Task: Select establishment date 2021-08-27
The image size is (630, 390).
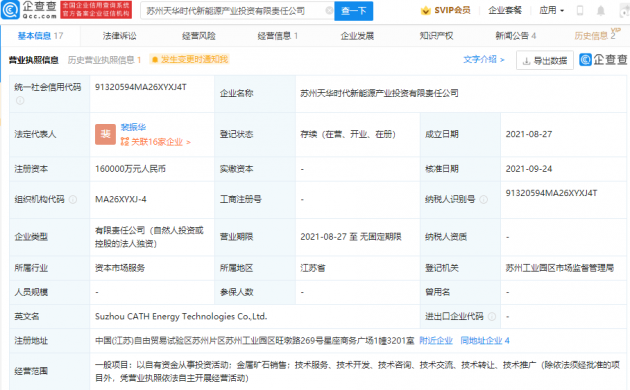Action: click(529, 134)
